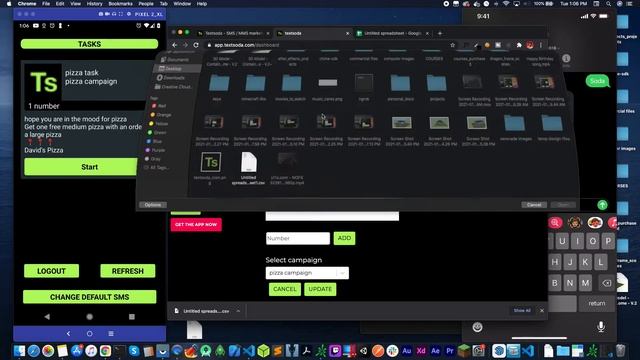This screenshot has height=360, width=640.
Task: Tap the Android back triangle button
Action: coord(47,316)
